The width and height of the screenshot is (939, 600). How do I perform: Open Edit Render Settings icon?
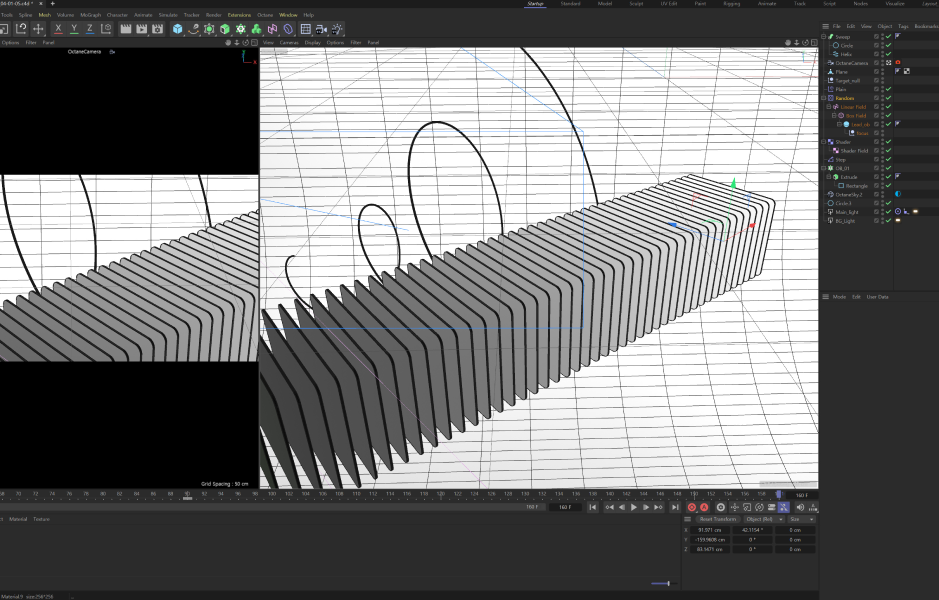(x=157, y=29)
